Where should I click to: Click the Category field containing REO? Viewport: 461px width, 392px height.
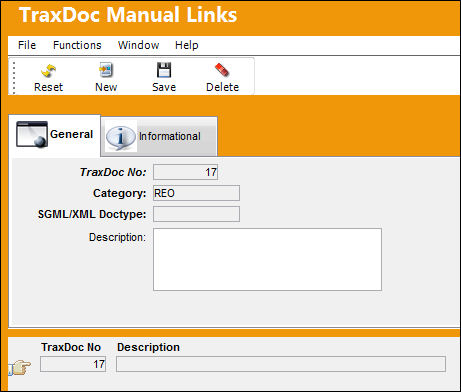click(x=196, y=193)
